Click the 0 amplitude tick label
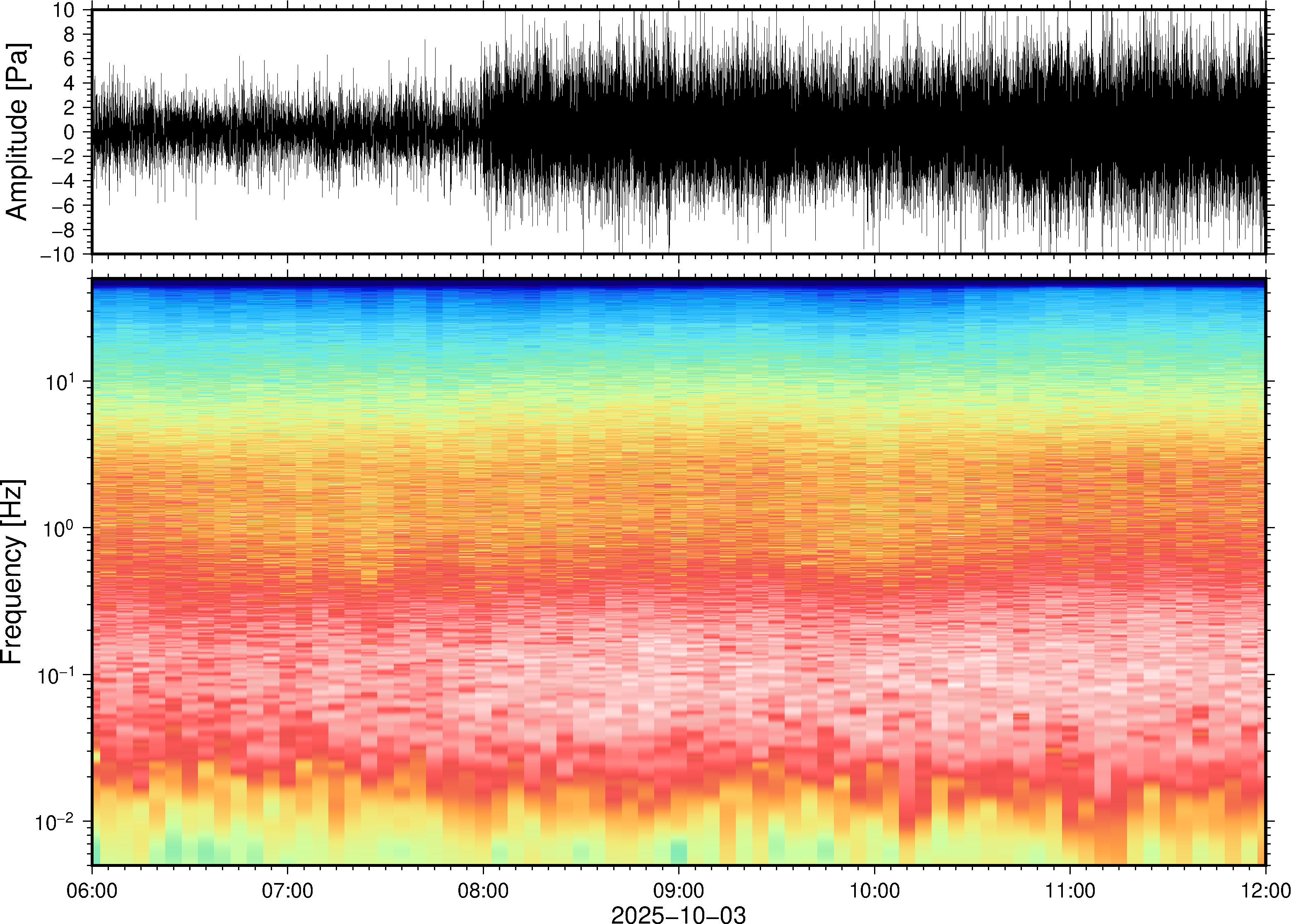1291x924 pixels. pyautogui.click(x=70, y=132)
